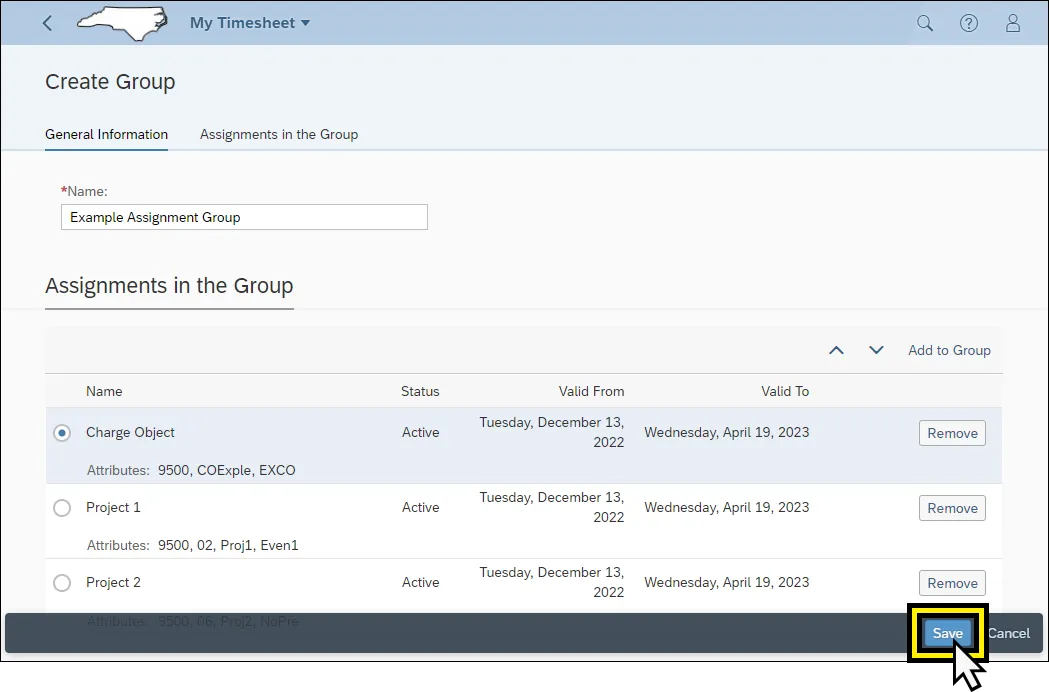Click Add to Group button
The height and width of the screenshot is (692, 1049).
click(x=949, y=350)
